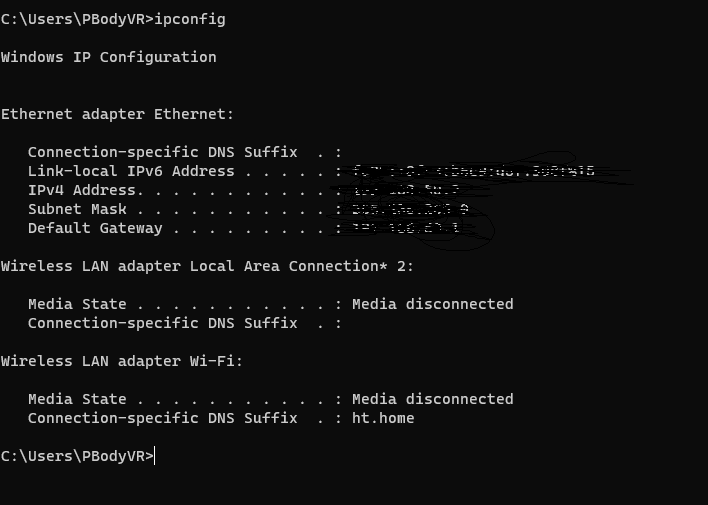Click the Ethernet Connection-specific DNS Suffix label
The height and width of the screenshot is (505, 708).
pos(162,152)
